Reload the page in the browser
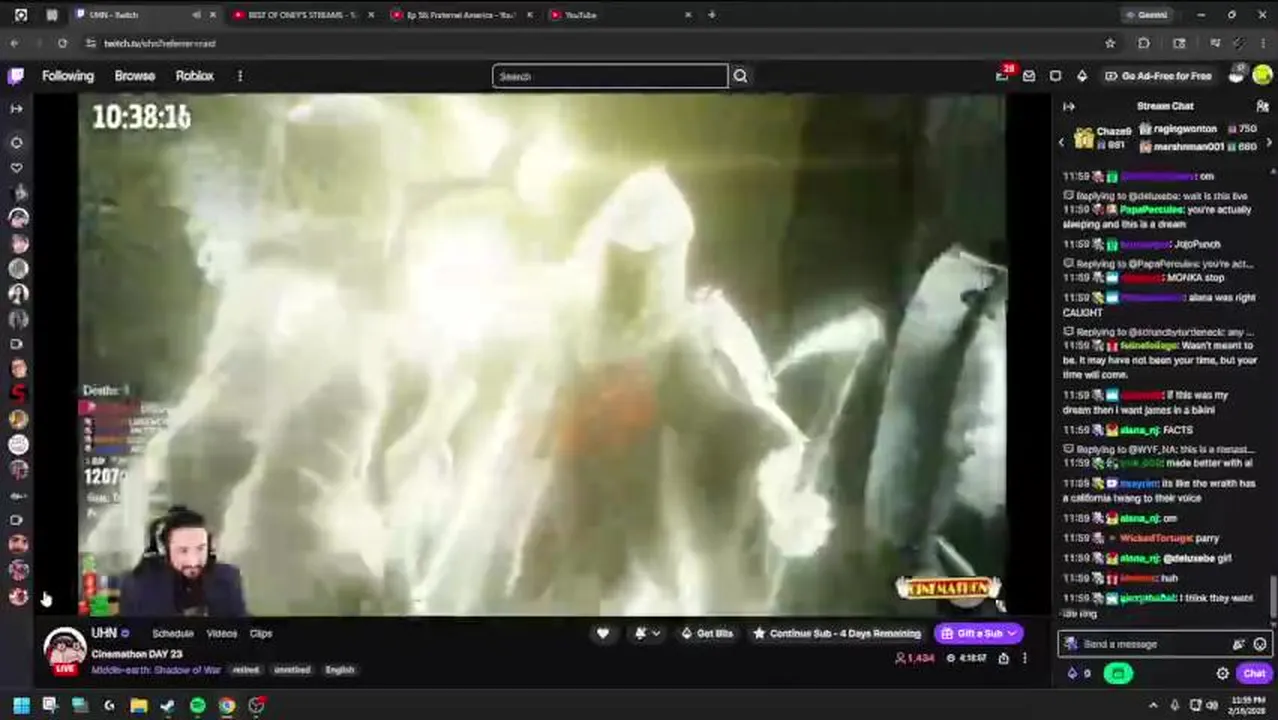1278x720 pixels. pyautogui.click(x=62, y=44)
